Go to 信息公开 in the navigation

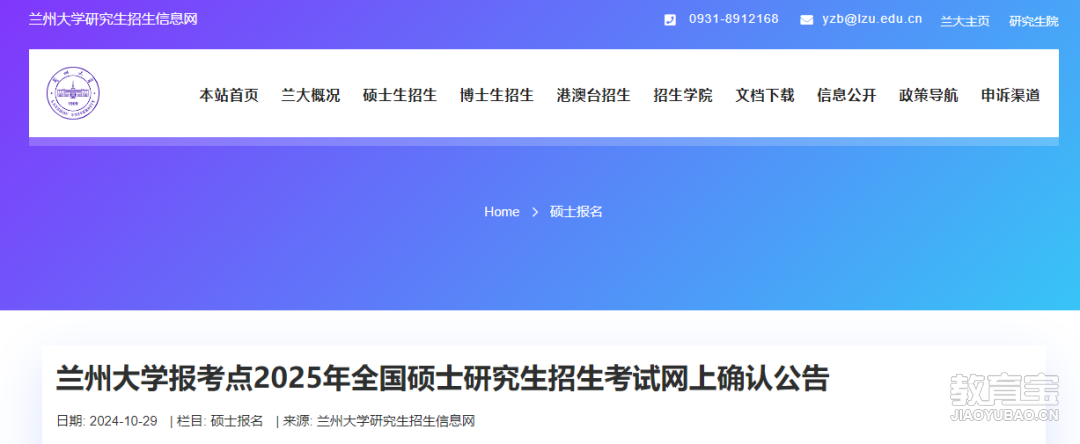pos(847,96)
